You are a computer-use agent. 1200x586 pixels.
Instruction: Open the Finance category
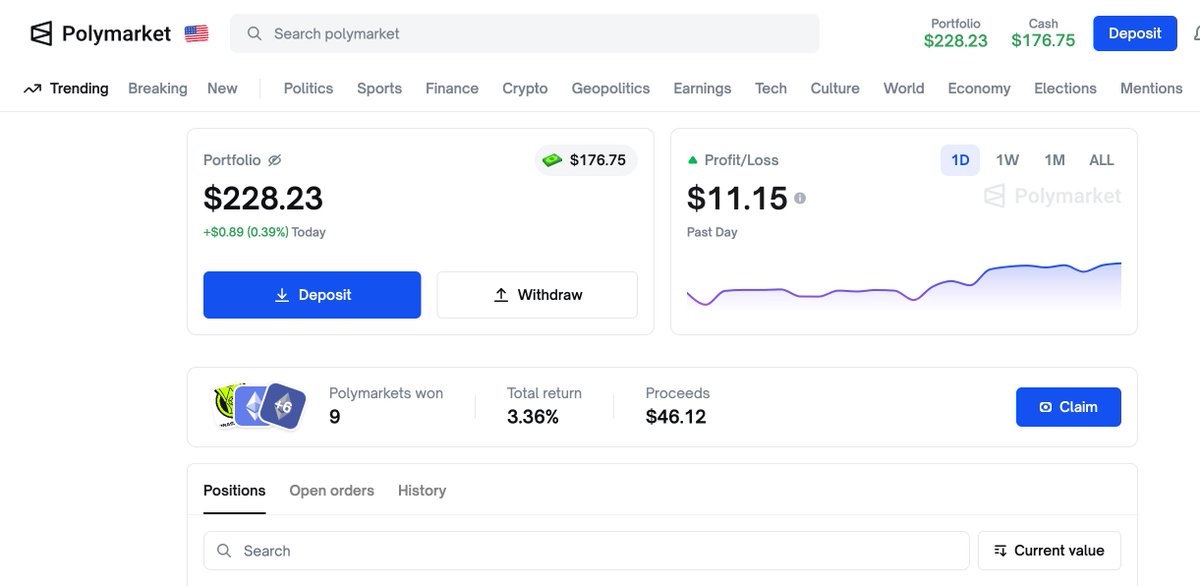(452, 88)
